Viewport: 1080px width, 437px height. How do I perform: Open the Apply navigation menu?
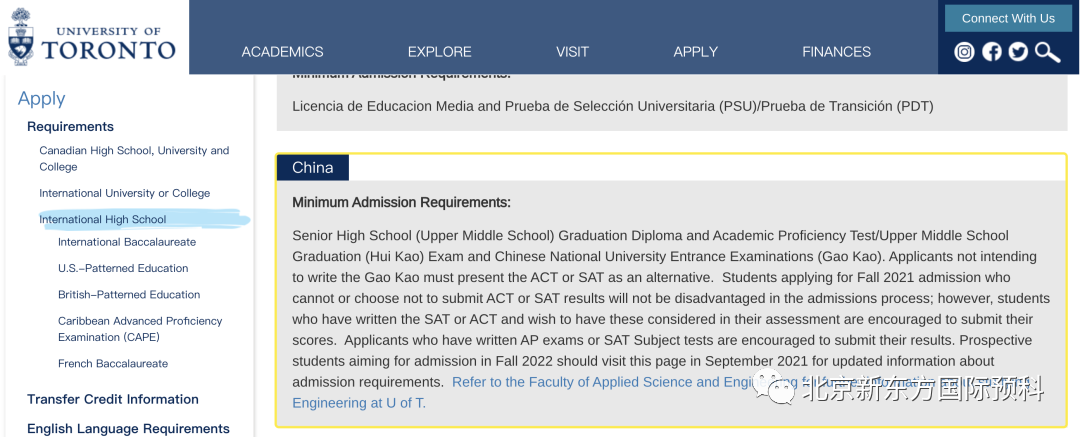click(695, 52)
